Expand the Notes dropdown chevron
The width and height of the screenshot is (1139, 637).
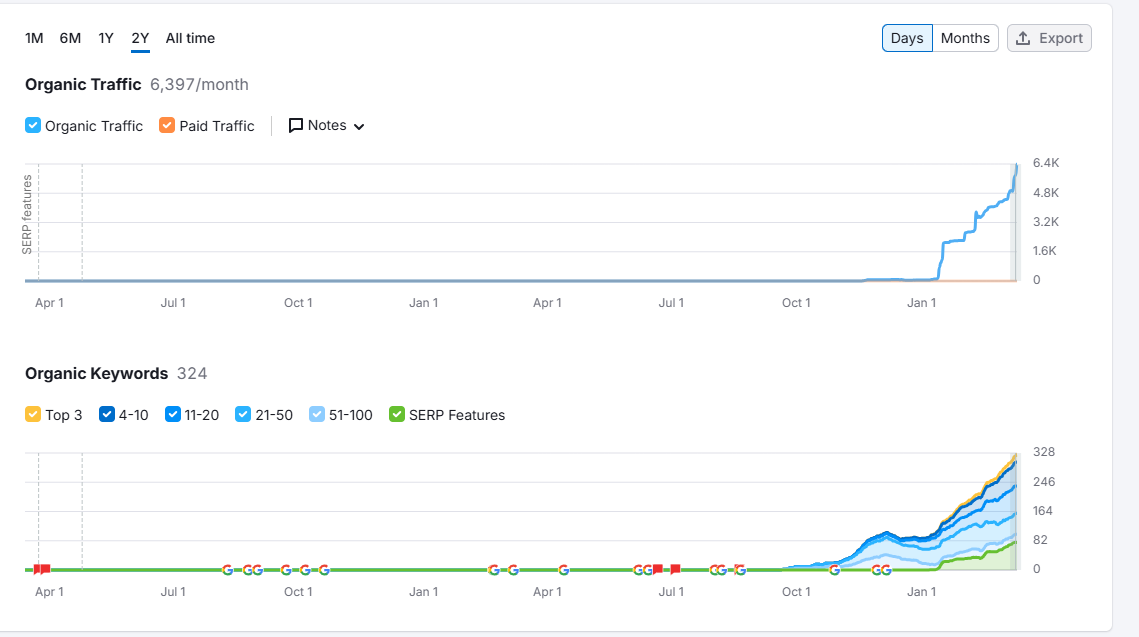point(359,127)
